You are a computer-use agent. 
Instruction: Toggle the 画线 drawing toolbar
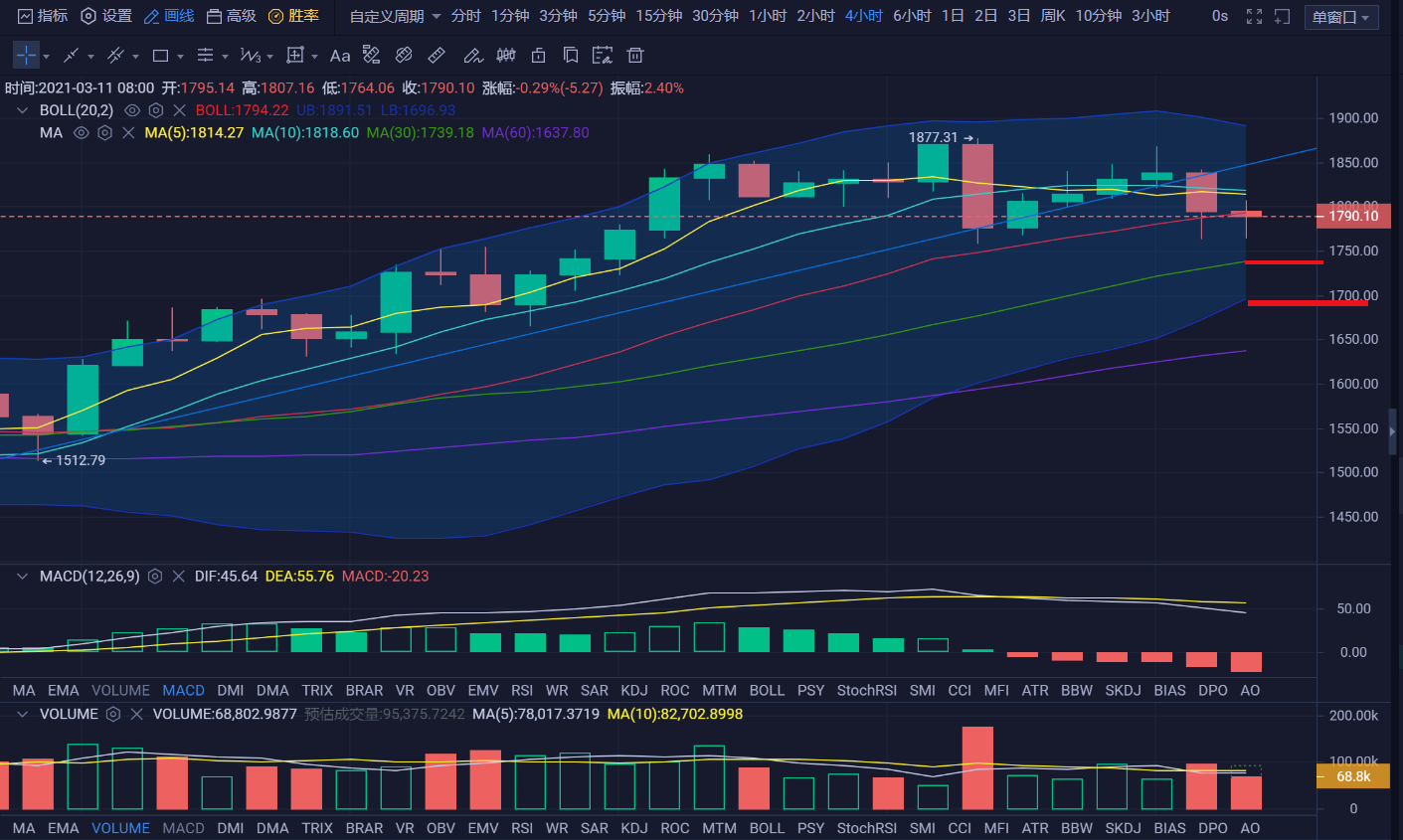169,16
